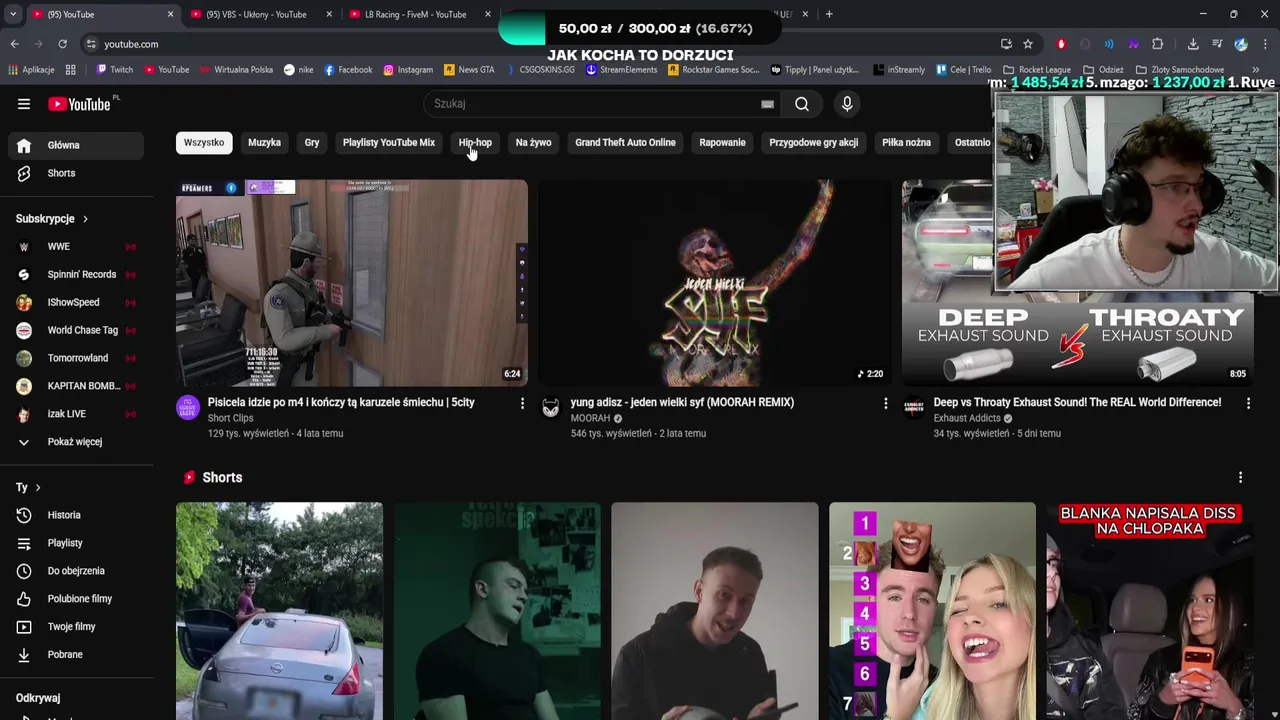1280x720 pixels.
Task: Open the Twitch bookmark
Action: [x=114, y=70]
